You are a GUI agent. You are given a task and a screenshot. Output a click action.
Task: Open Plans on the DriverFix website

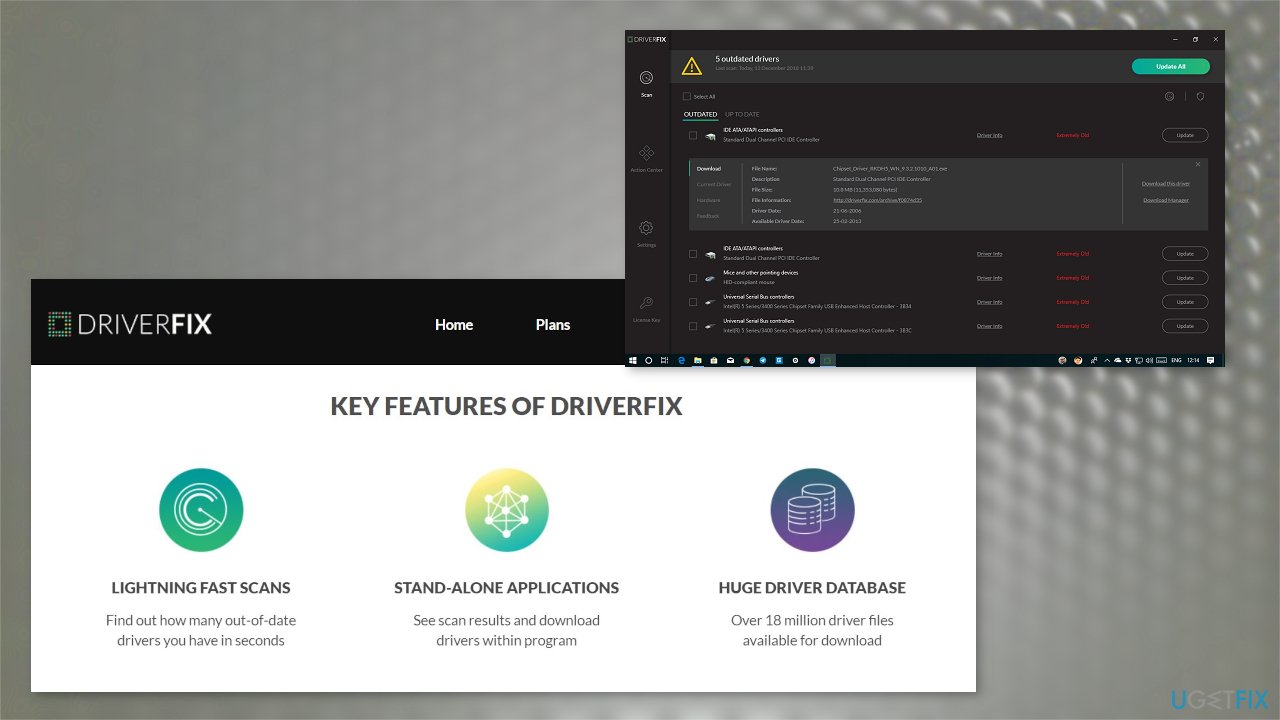[x=553, y=324]
